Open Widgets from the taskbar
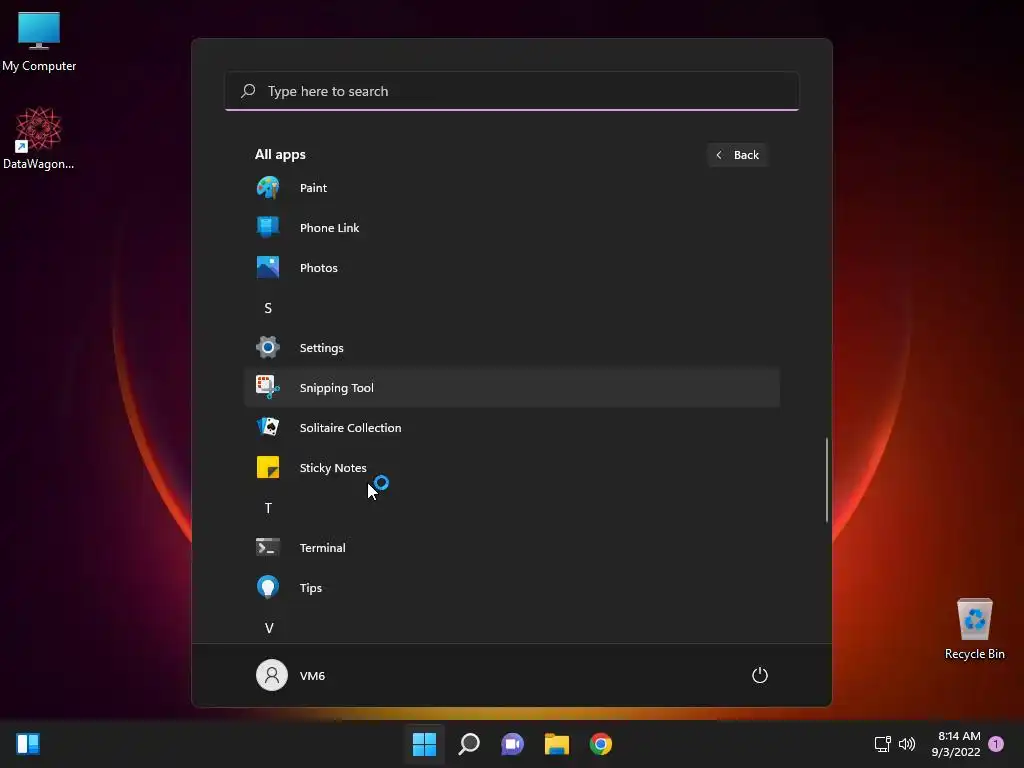 [x=28, y=744]
